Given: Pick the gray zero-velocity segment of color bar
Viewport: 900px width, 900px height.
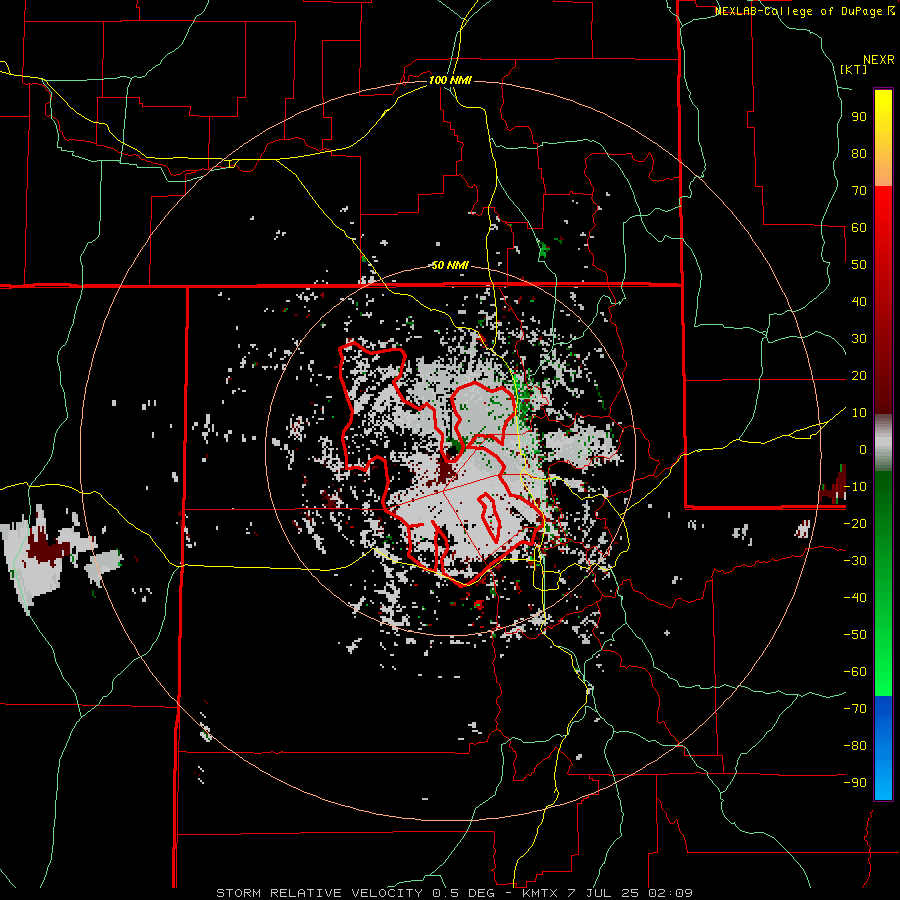Looking at the screenshot, I should tap(883, 443).
